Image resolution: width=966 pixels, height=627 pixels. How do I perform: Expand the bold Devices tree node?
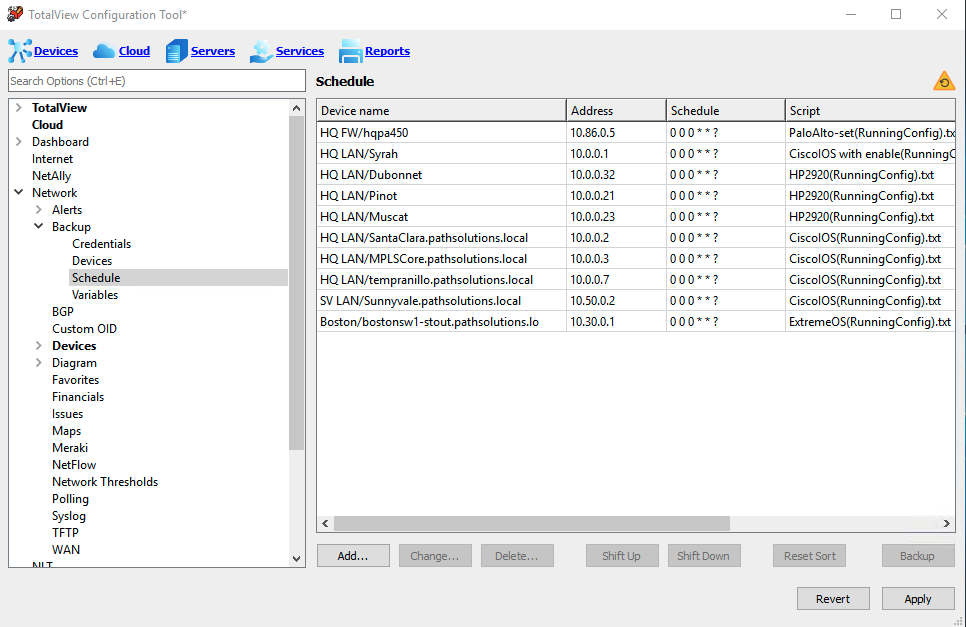[x=39, y=346]
